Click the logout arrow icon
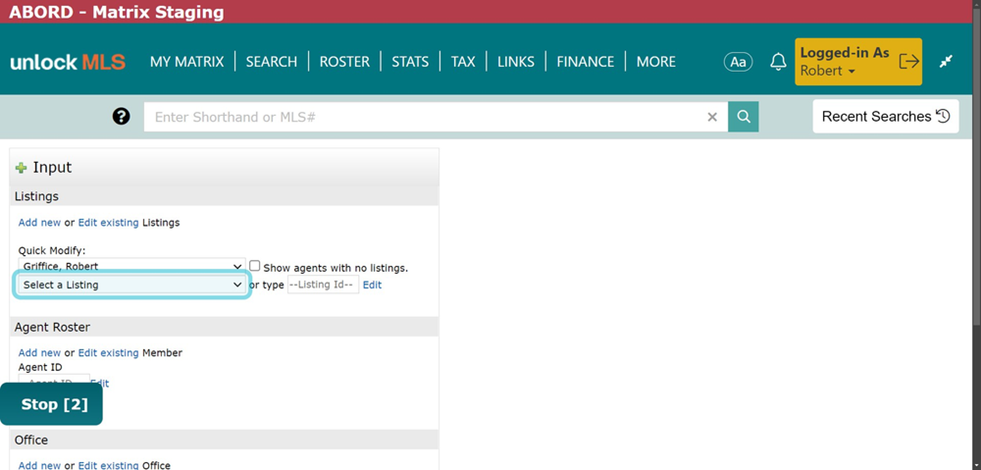 (x=908, y=61)
